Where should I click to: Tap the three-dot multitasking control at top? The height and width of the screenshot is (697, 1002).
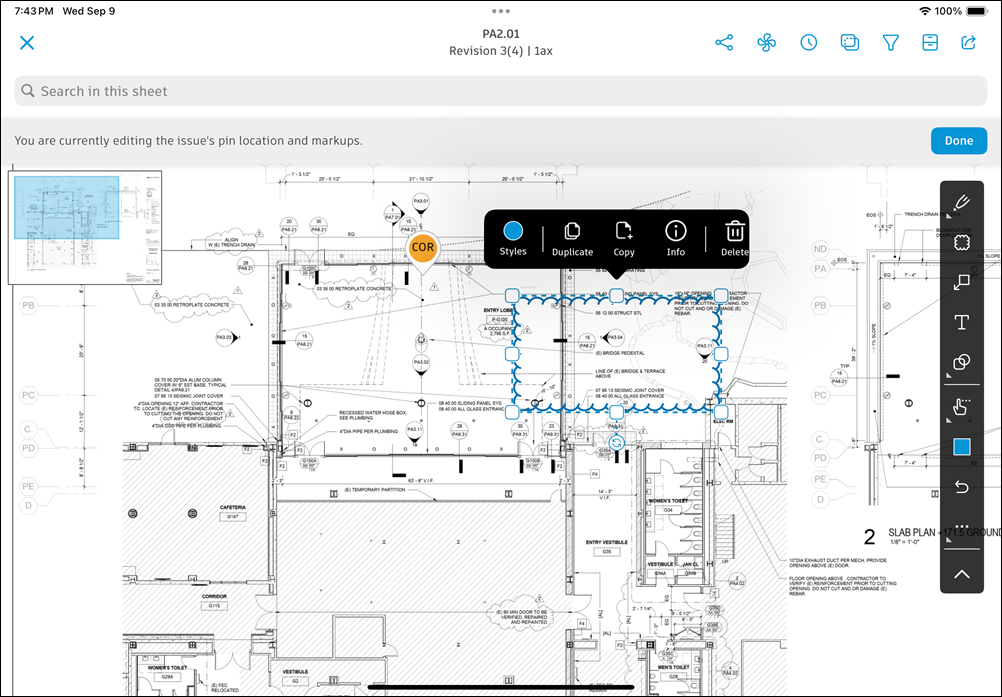(501, 11)
